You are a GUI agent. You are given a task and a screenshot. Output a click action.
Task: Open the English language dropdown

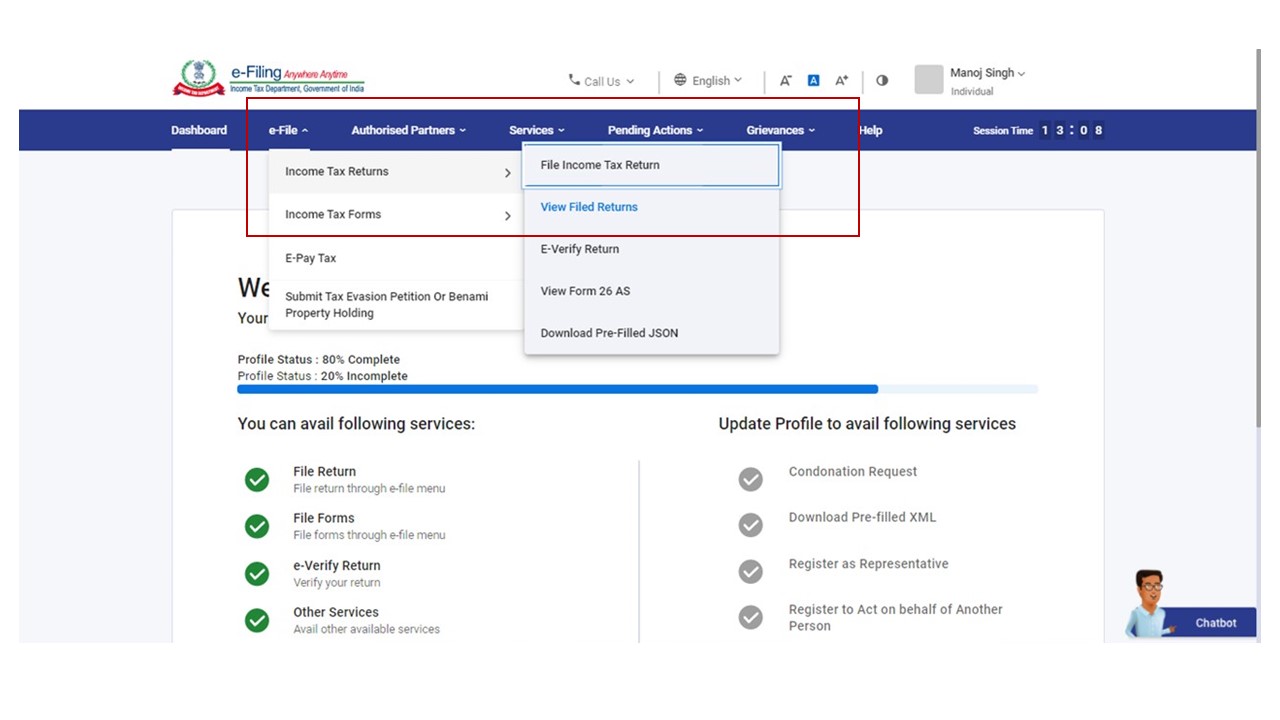(709, 81)
